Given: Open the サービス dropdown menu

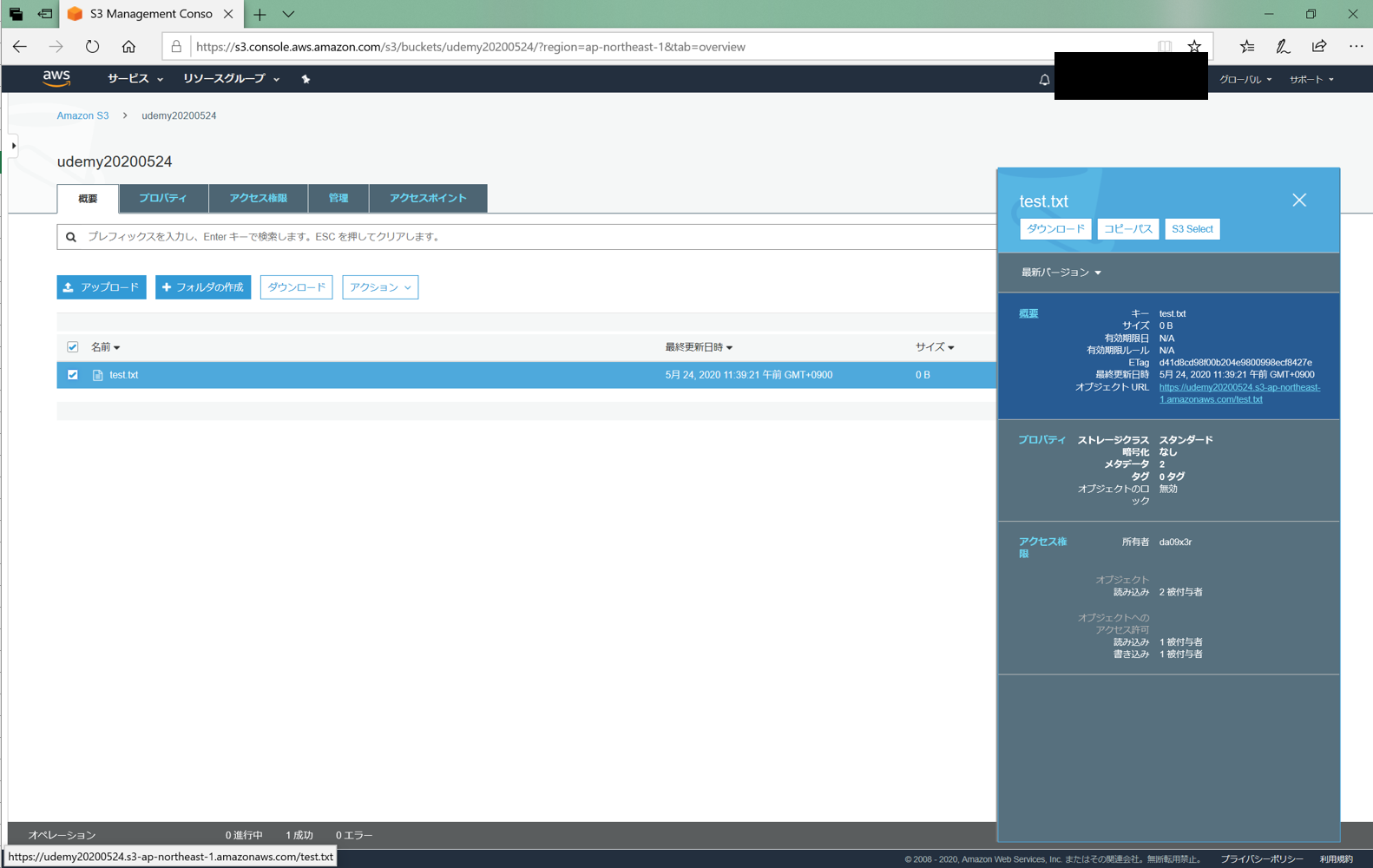Looking at the screenshot, I should (135, 79).
